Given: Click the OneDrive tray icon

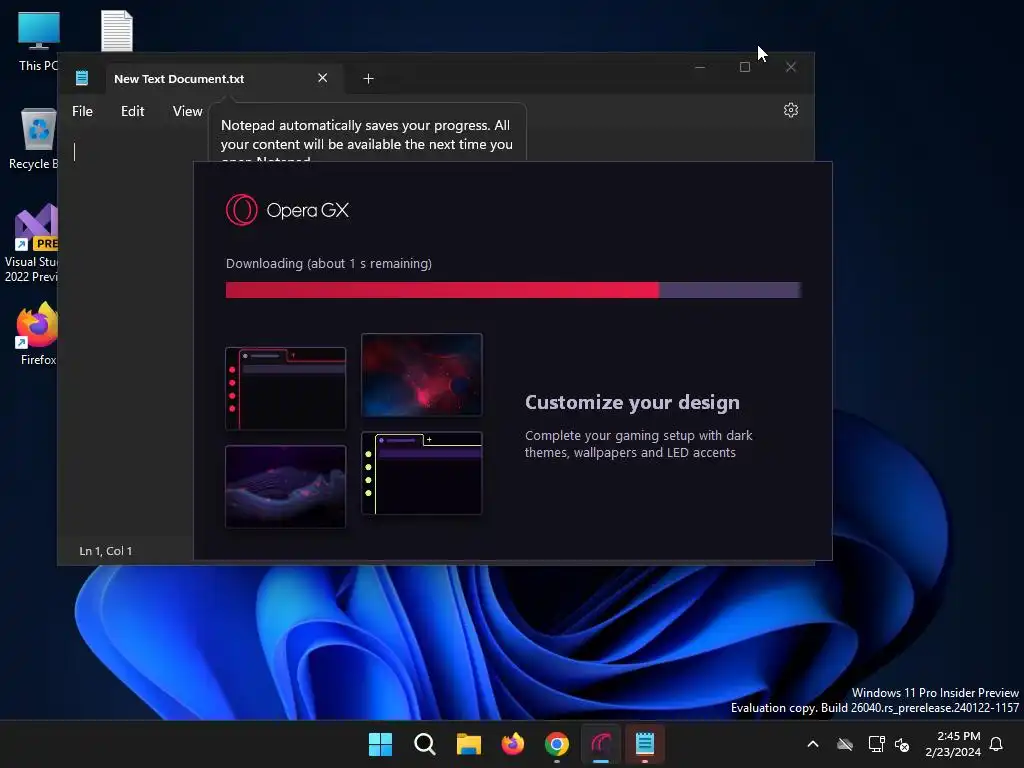Looking at the screenshot, I should [845, 744].
